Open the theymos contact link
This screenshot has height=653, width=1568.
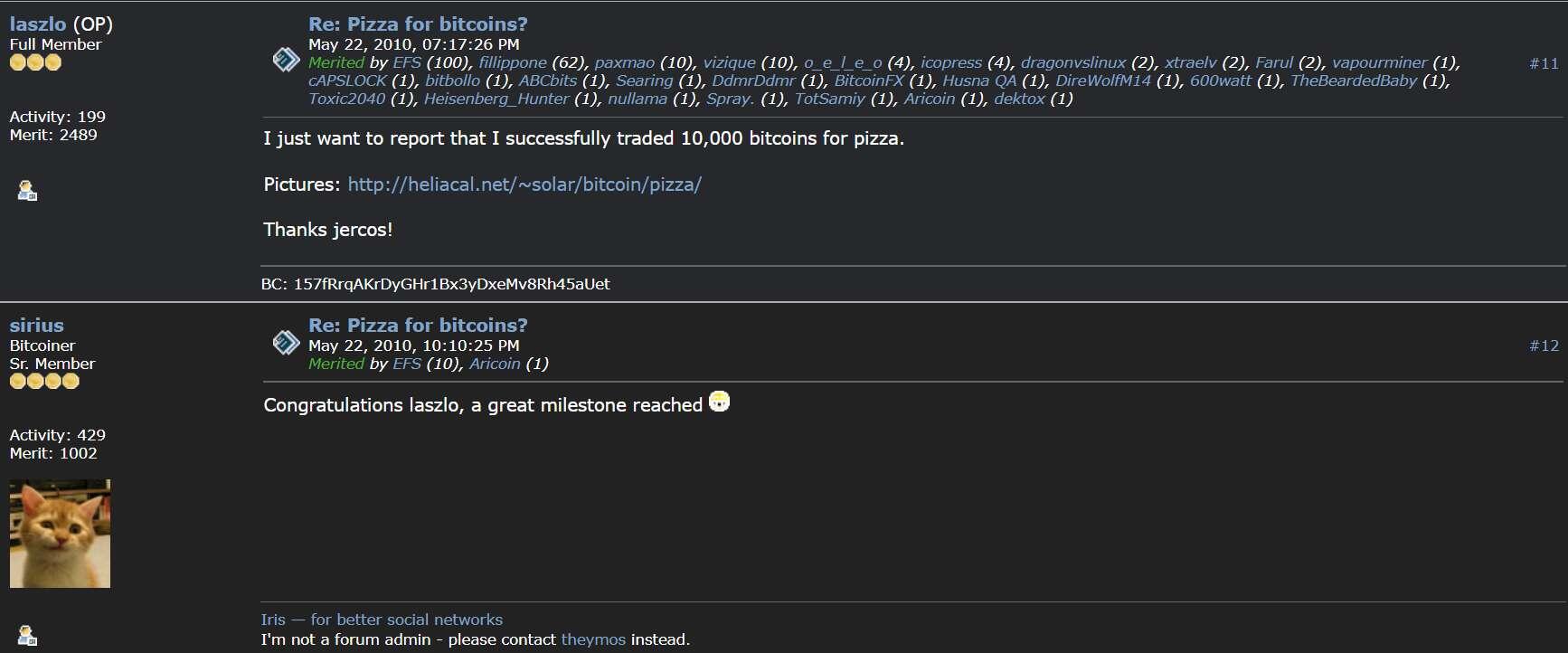(x=593, y=639)
